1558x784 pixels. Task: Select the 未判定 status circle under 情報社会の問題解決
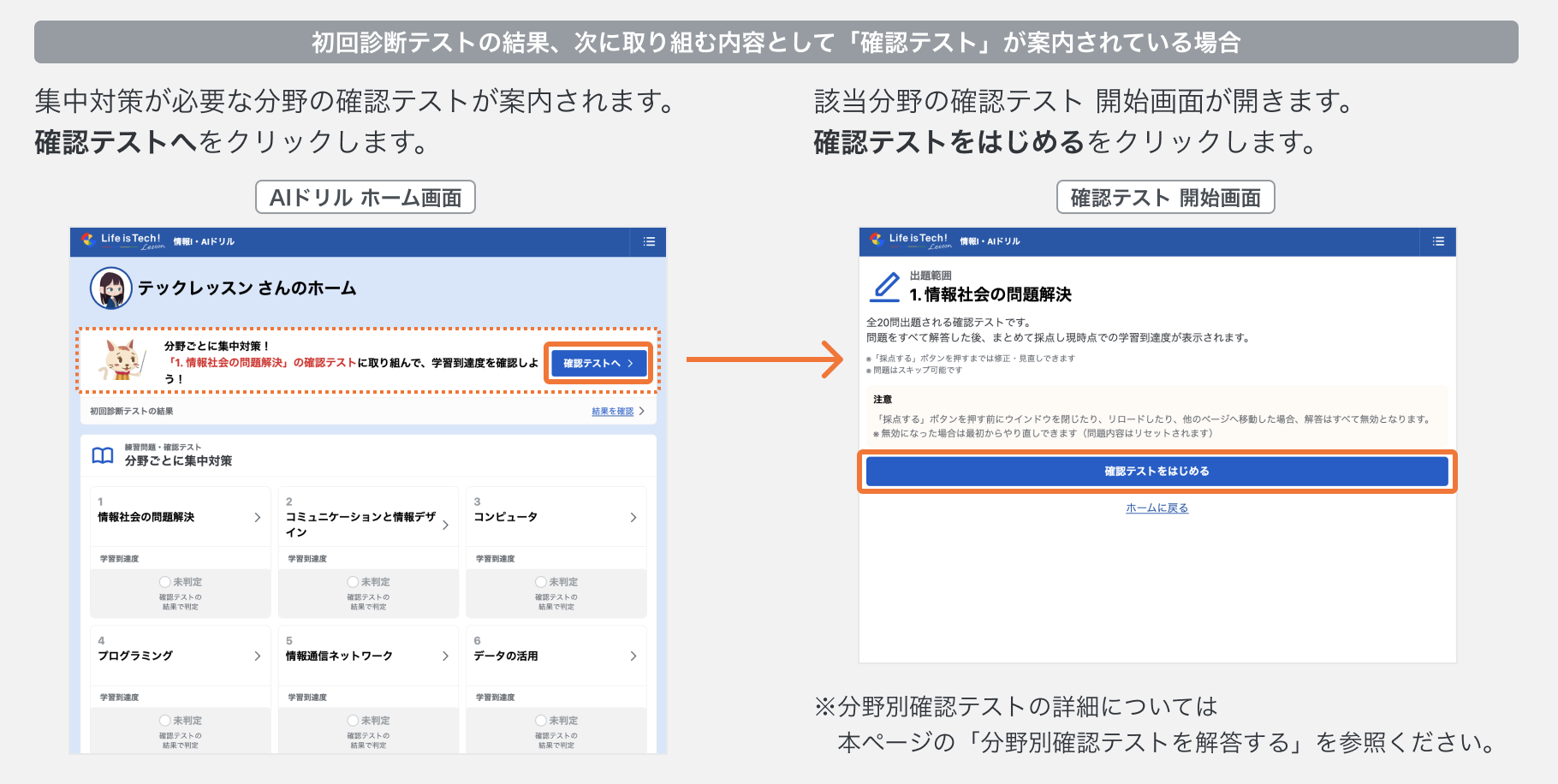(165, 582)
